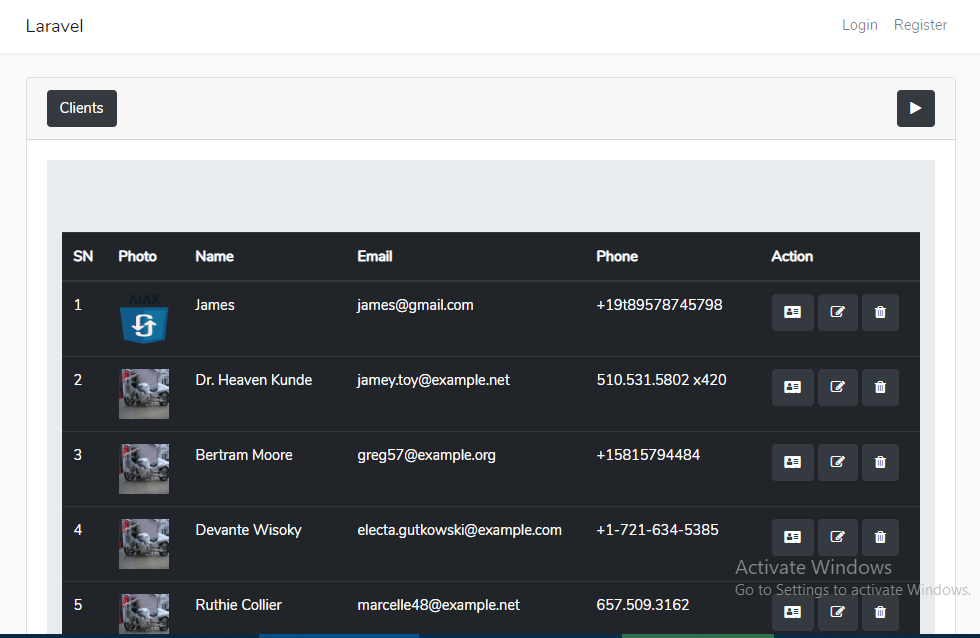Viewport: 980px width, 638px height.
Task: Click the Email column header
Action: (375, 256)
